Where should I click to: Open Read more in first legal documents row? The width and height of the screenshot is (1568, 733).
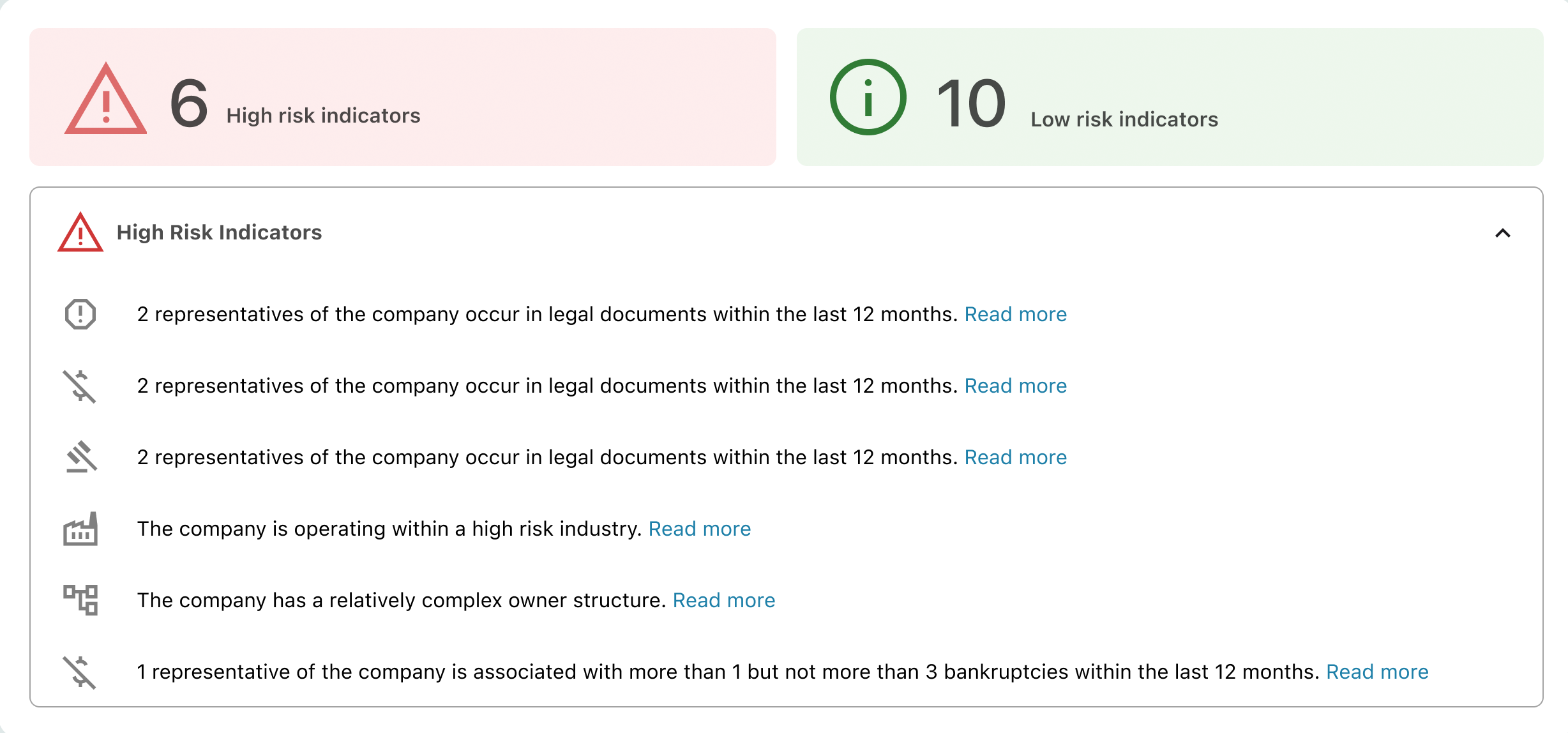1015,314
